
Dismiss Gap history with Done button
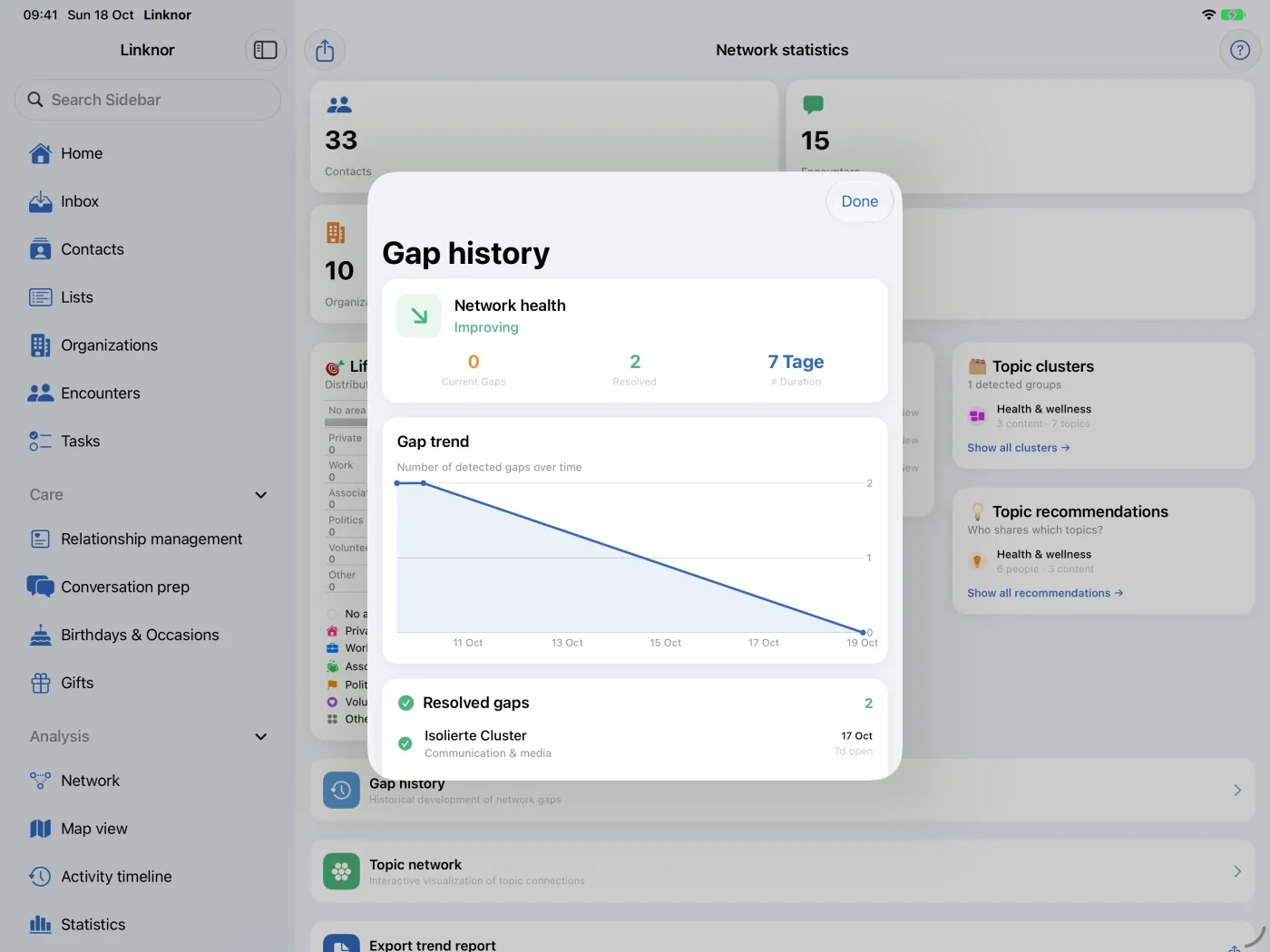(860, 201)
